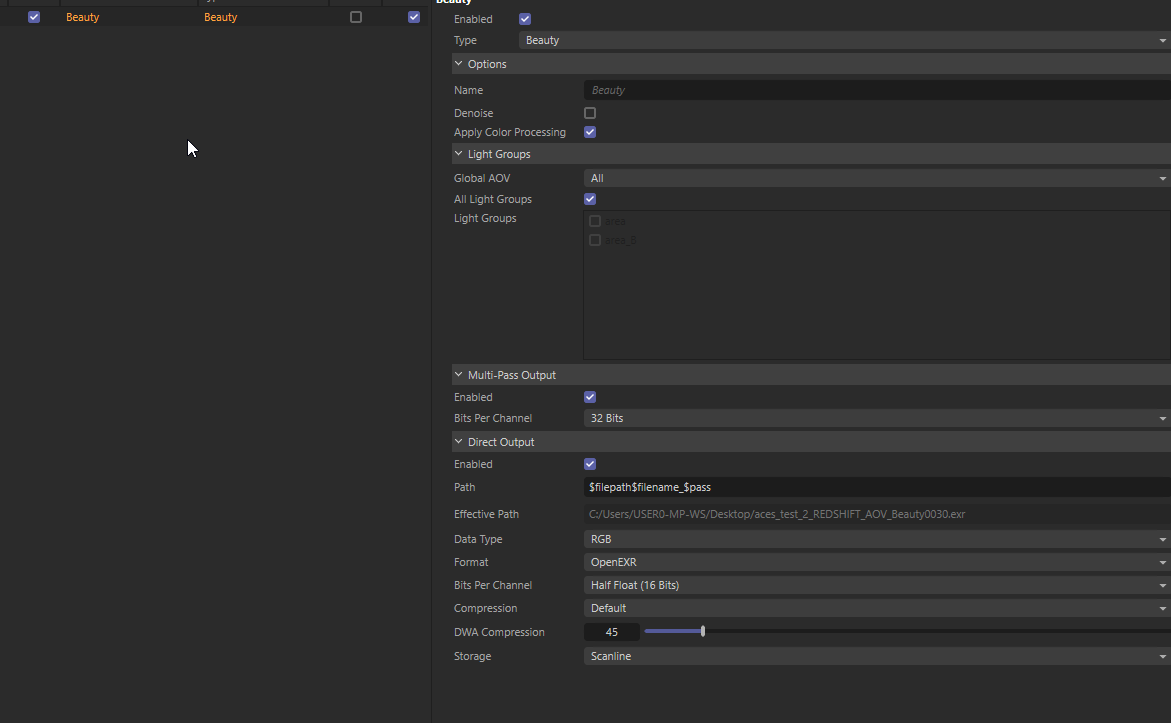Toggle Multi-Pass Output Enabled checkbox
This screenshot has width=1171, height=723.
[590, 397]
